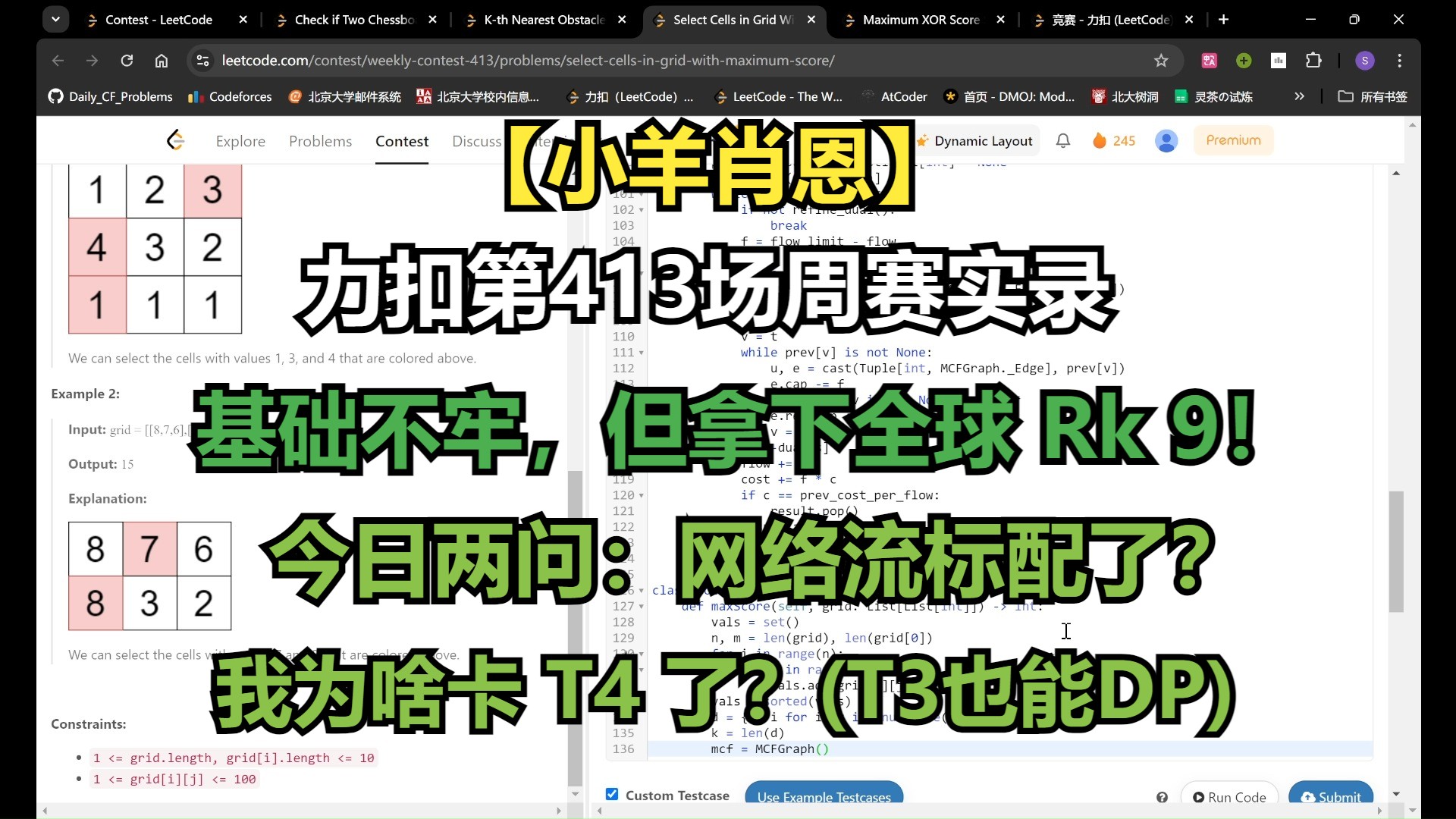This screenshot has height=819, width=1456.
Task: Open 北京大学邮件系统 bookmark
Action: 345,96
